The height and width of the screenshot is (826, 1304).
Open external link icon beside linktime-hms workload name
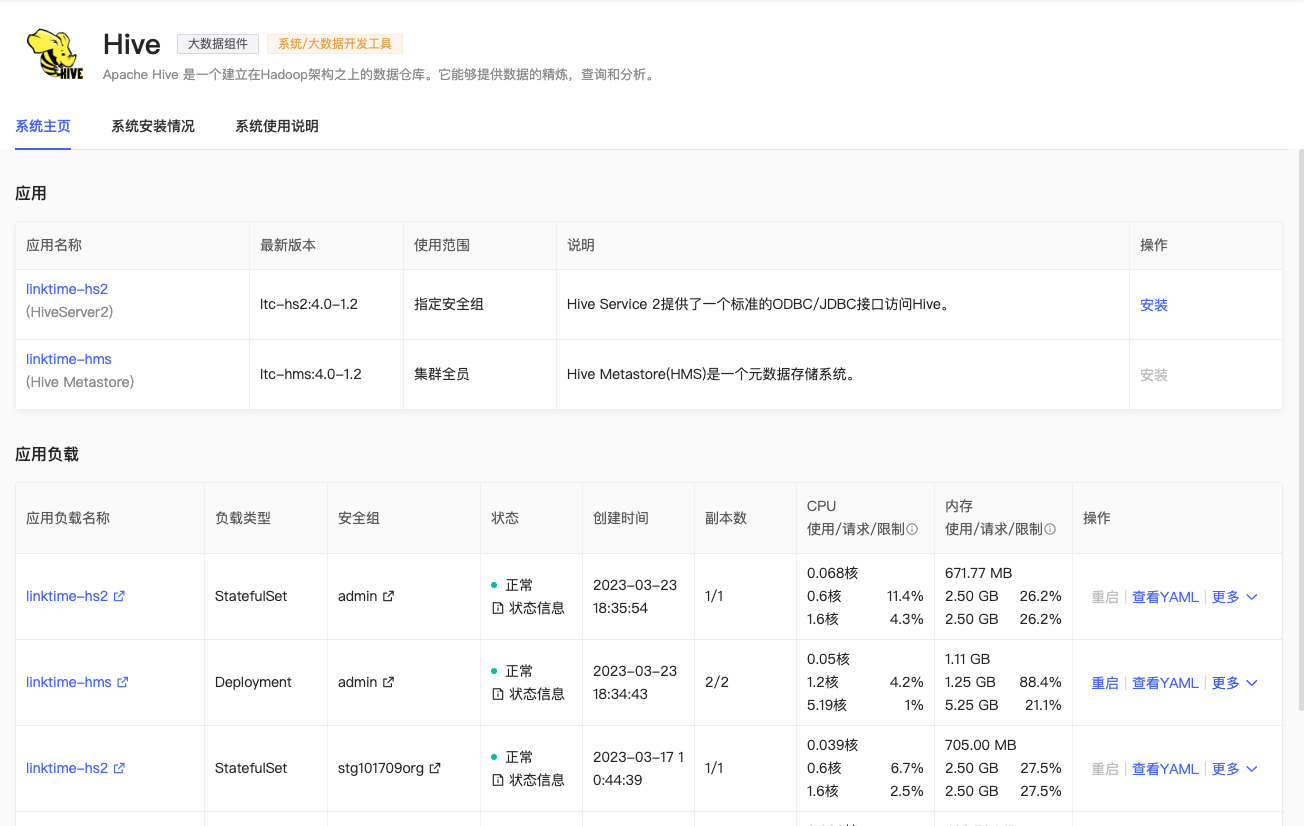[123, 682]
